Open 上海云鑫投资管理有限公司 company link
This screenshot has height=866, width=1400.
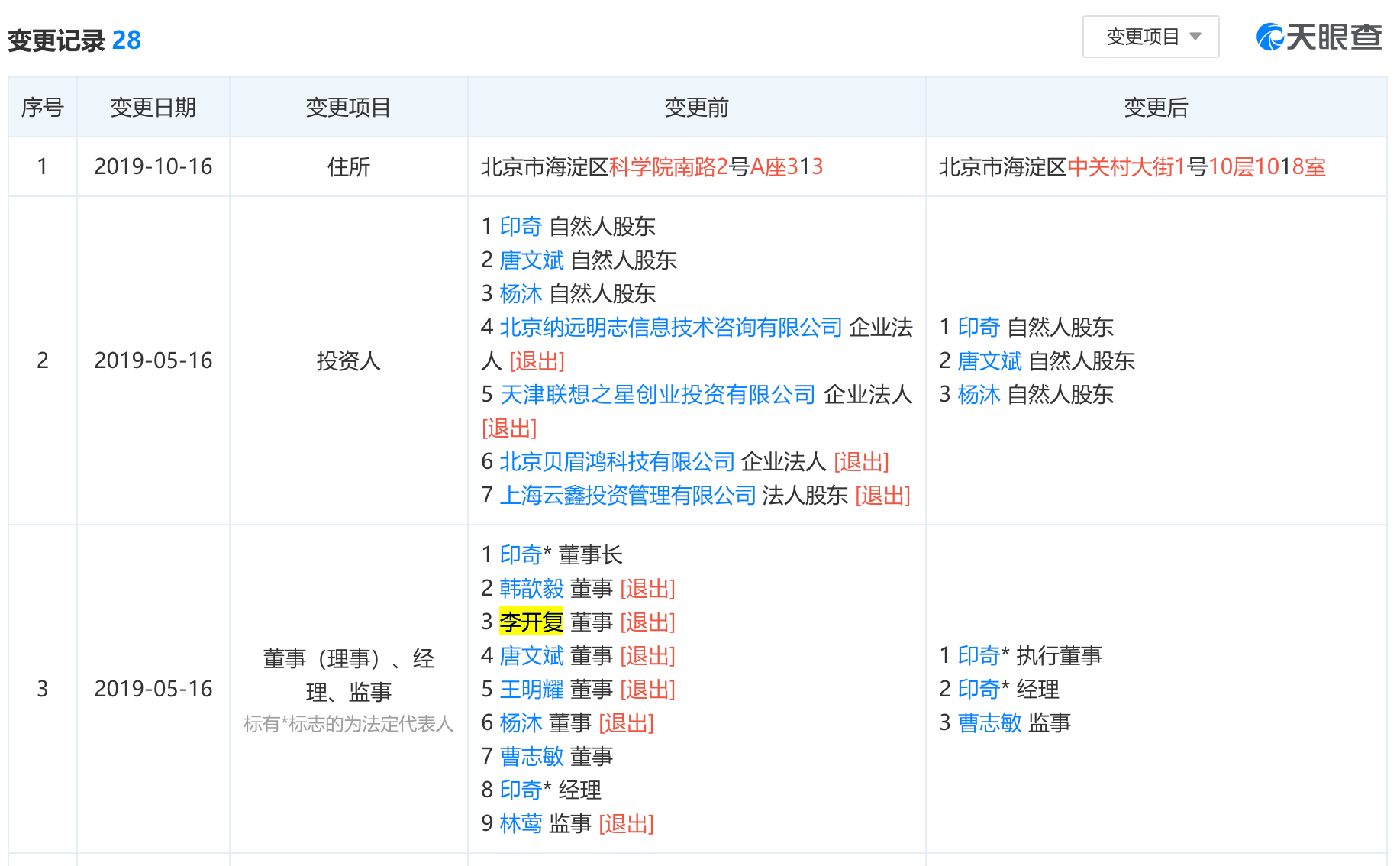(627, 495)
